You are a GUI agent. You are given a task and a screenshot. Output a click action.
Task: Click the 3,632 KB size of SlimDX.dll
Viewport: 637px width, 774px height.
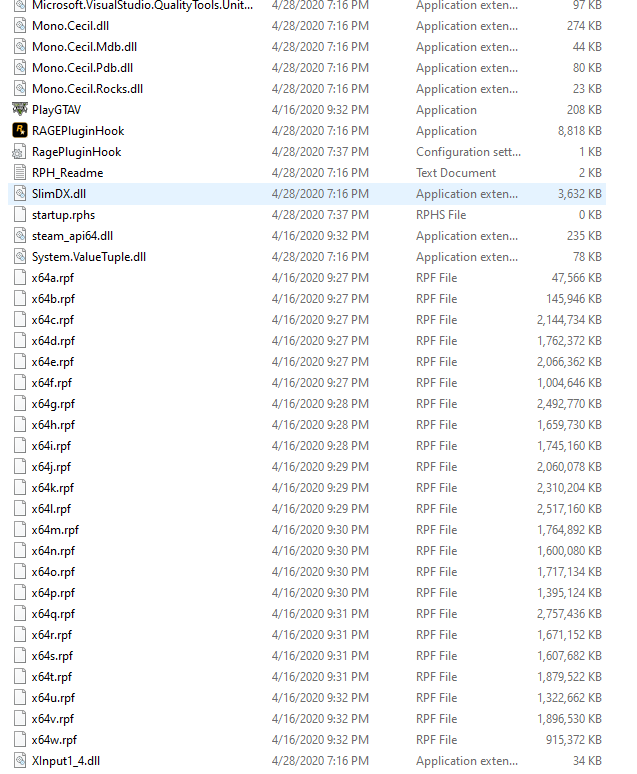tap(580, 194)
